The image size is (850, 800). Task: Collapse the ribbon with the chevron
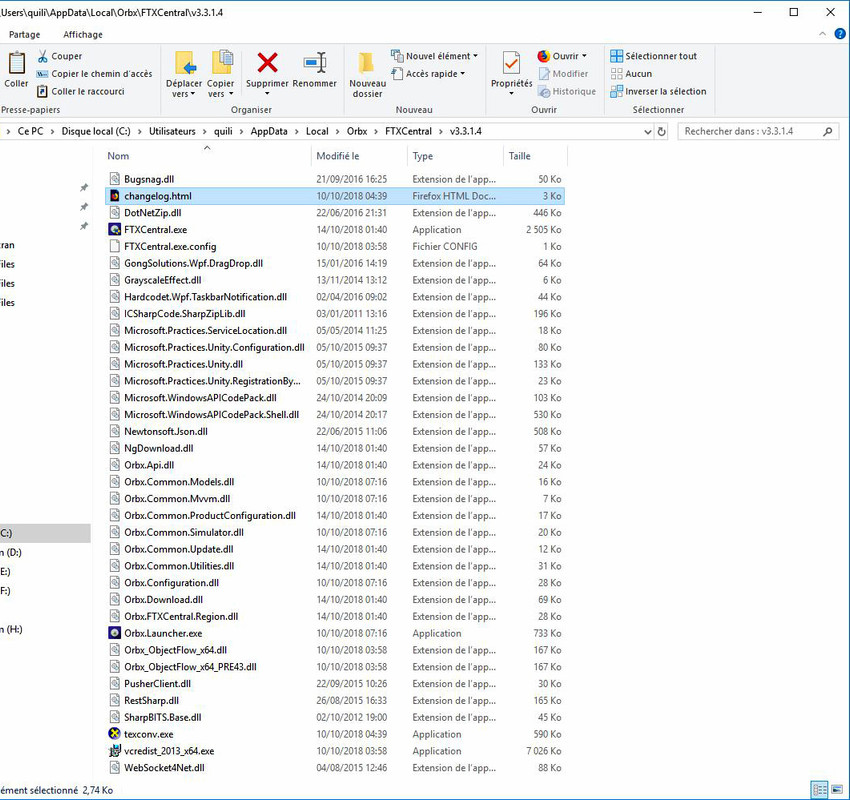tap(822, 34)
